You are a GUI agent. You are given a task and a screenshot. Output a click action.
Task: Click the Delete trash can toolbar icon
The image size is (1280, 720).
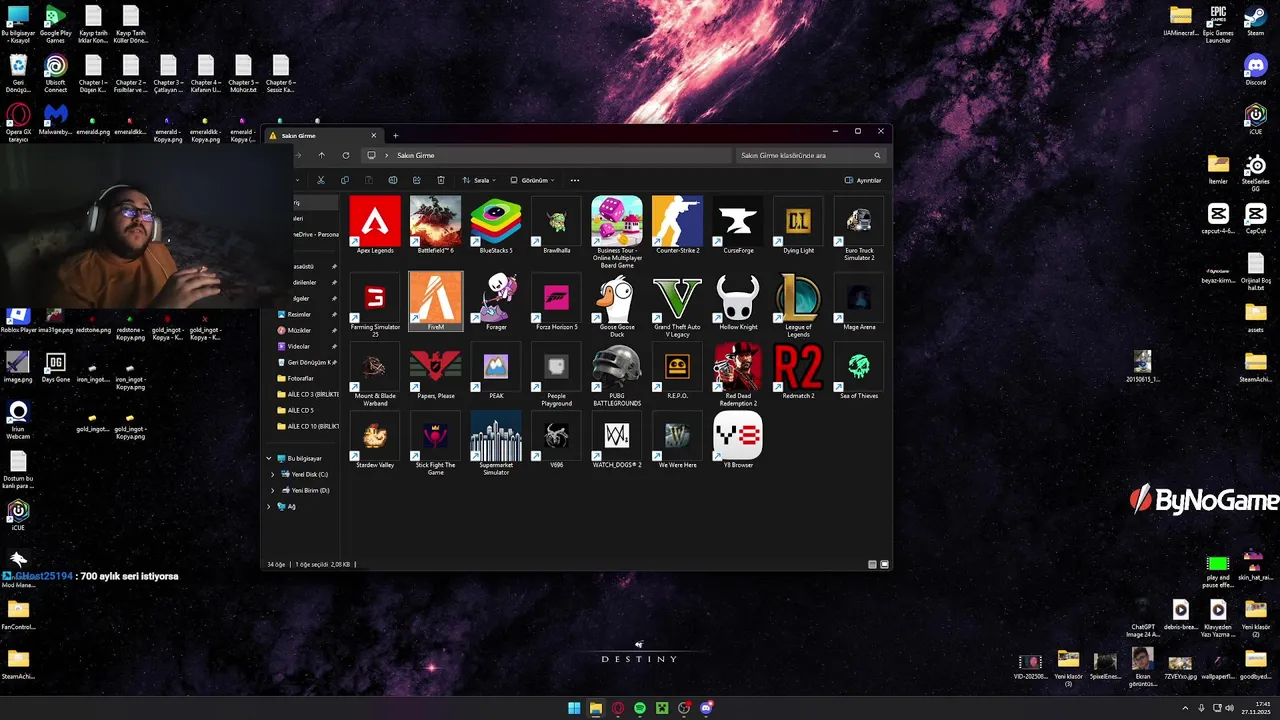click(x=441, y=180)
